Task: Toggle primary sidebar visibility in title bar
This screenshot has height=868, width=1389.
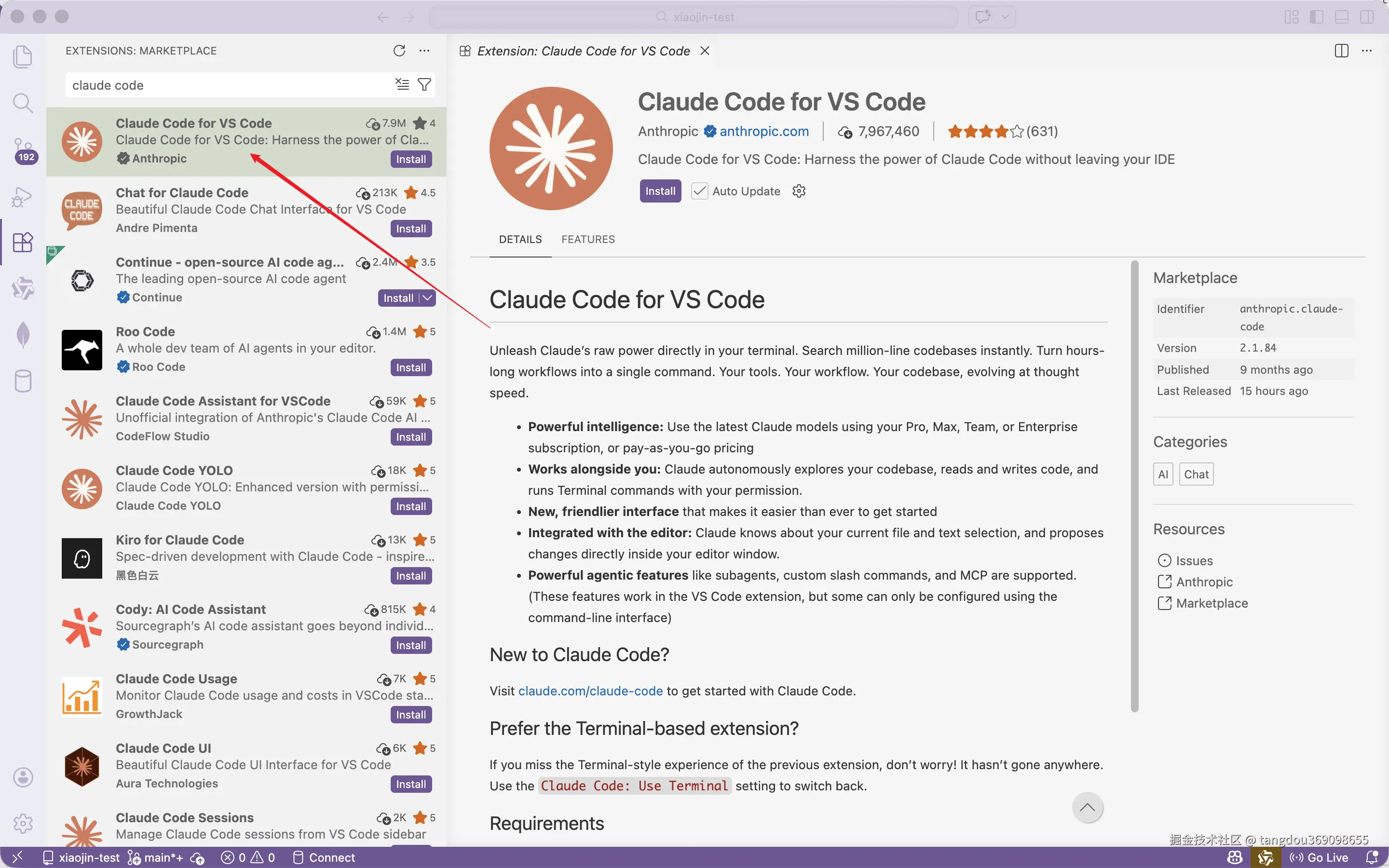Action: point(1317,17)
